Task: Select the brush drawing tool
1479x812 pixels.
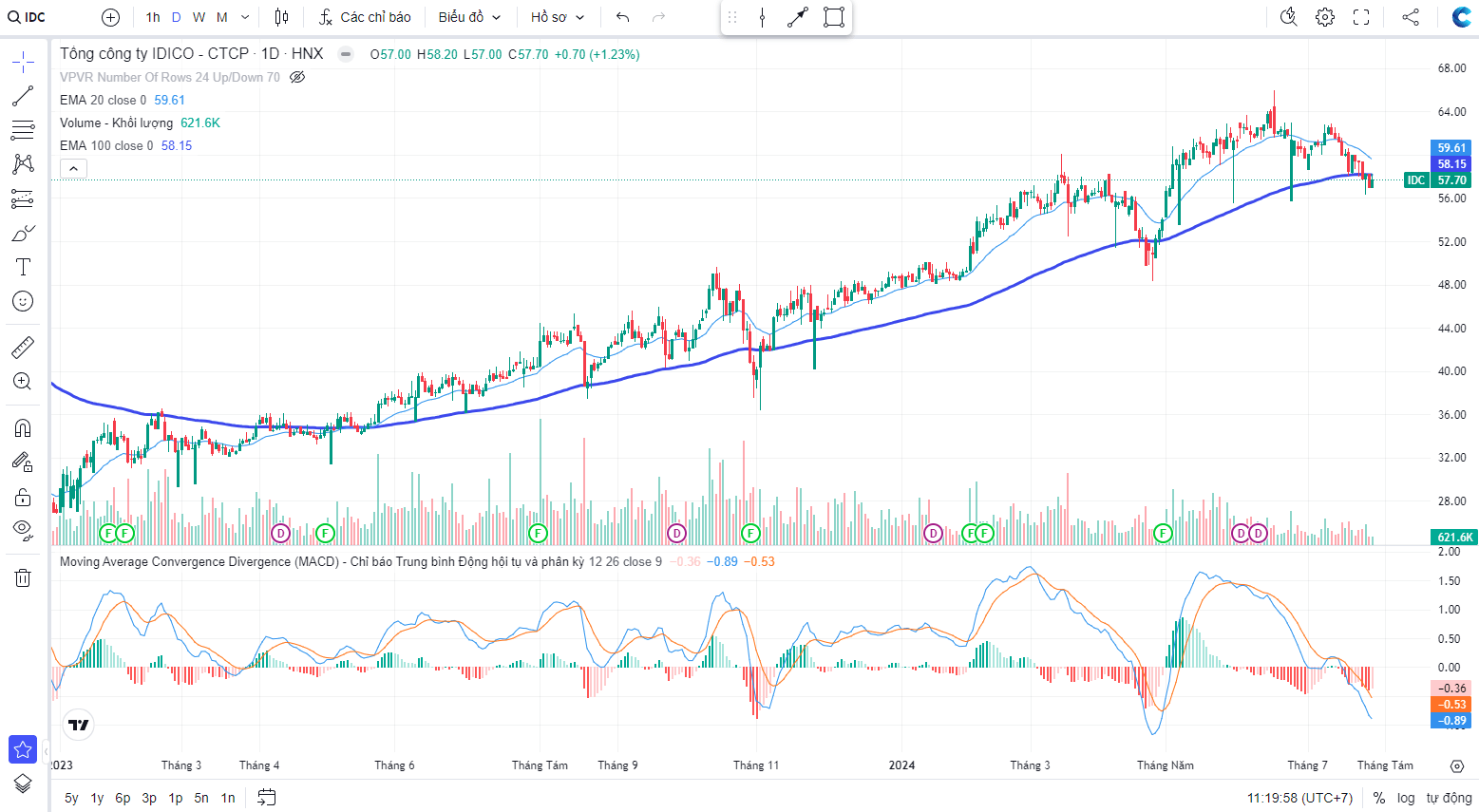Action: (23, 233)
